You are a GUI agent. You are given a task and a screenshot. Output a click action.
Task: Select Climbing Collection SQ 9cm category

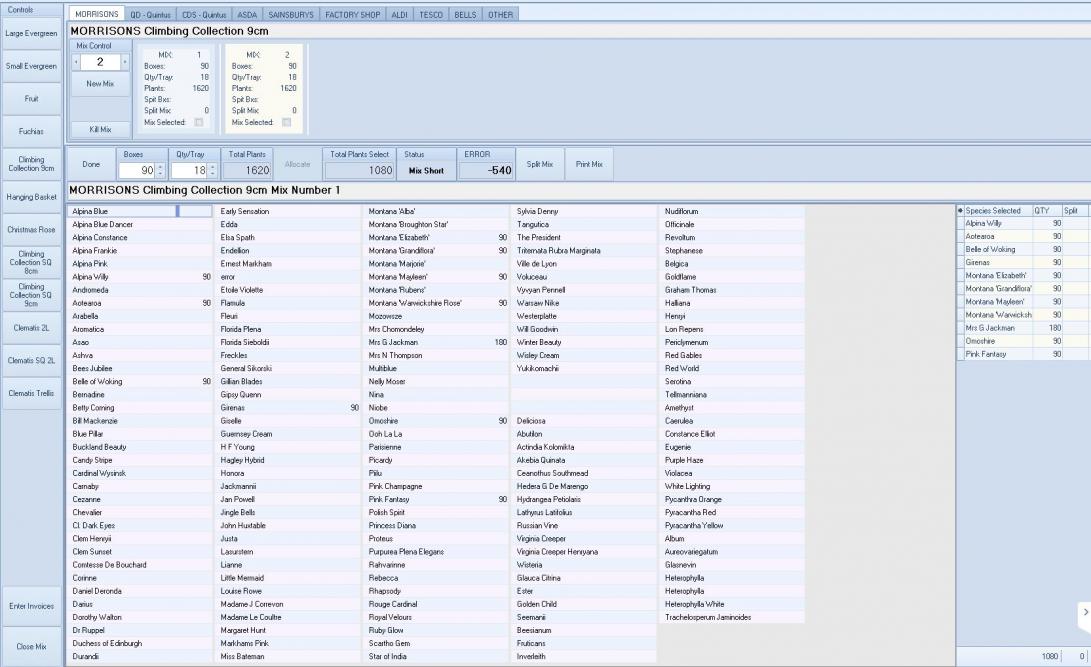(x=31, y=295)
